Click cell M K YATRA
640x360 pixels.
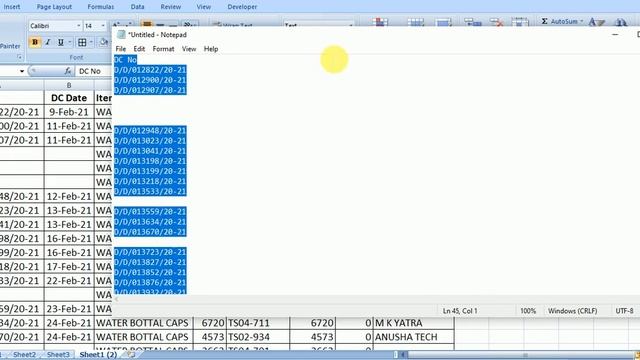tap(413, 323)
